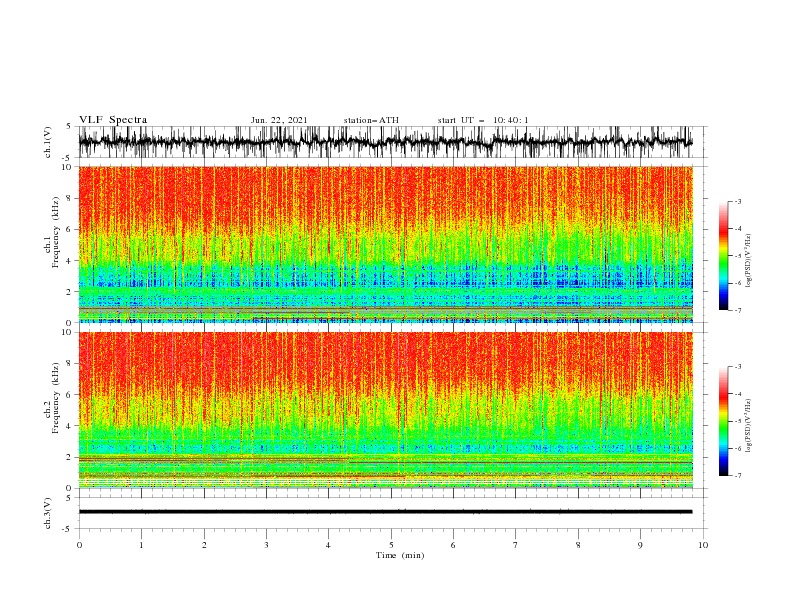Click the time axis tick label "2"
The image size is (792, 612).
coord(204,545)
